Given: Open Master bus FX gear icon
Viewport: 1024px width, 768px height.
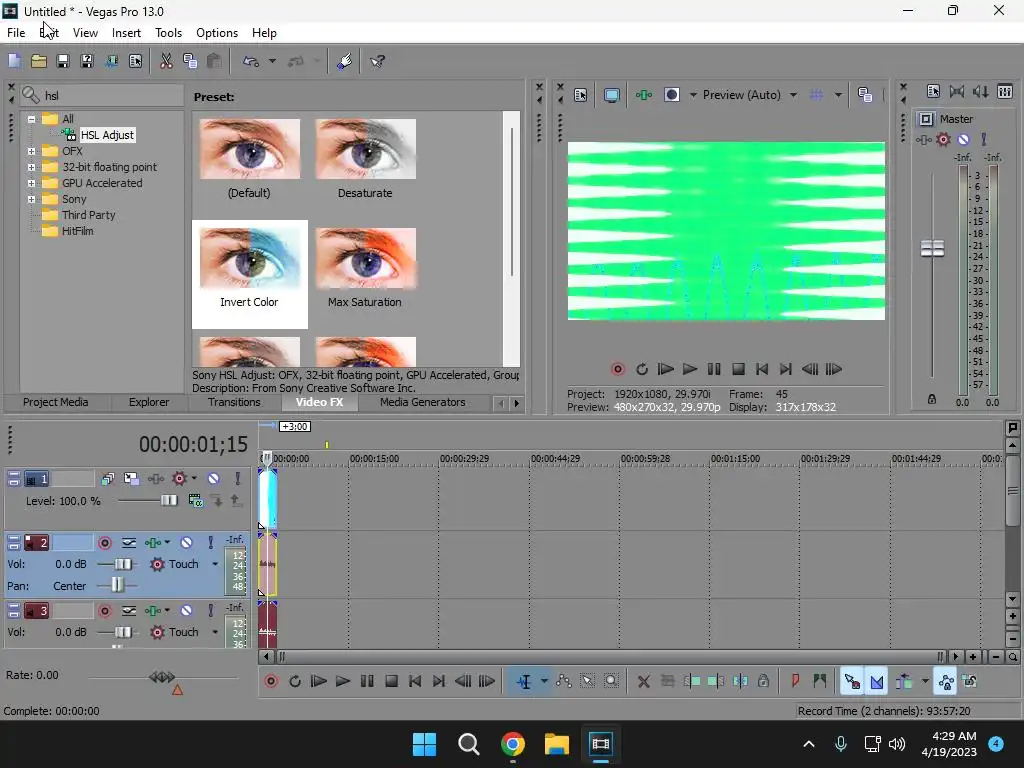Looking at the screenshot, I should pos(943,139).
